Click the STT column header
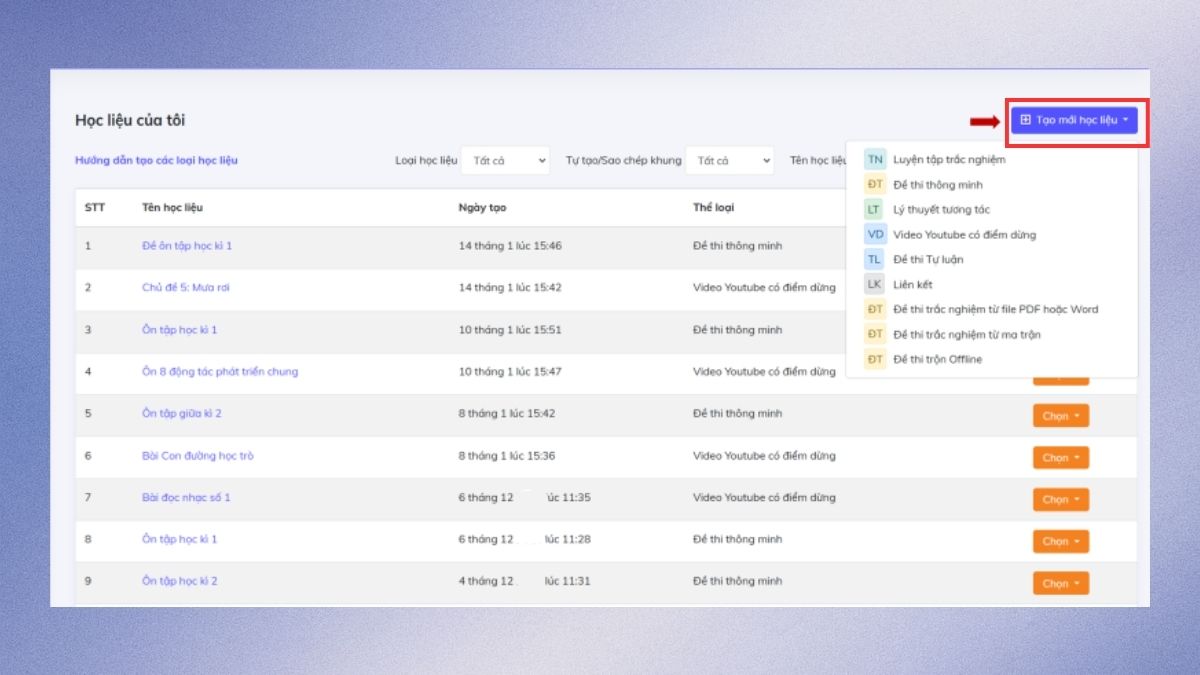Screen dimensions: 1200x675 click(x=95, y=207)
